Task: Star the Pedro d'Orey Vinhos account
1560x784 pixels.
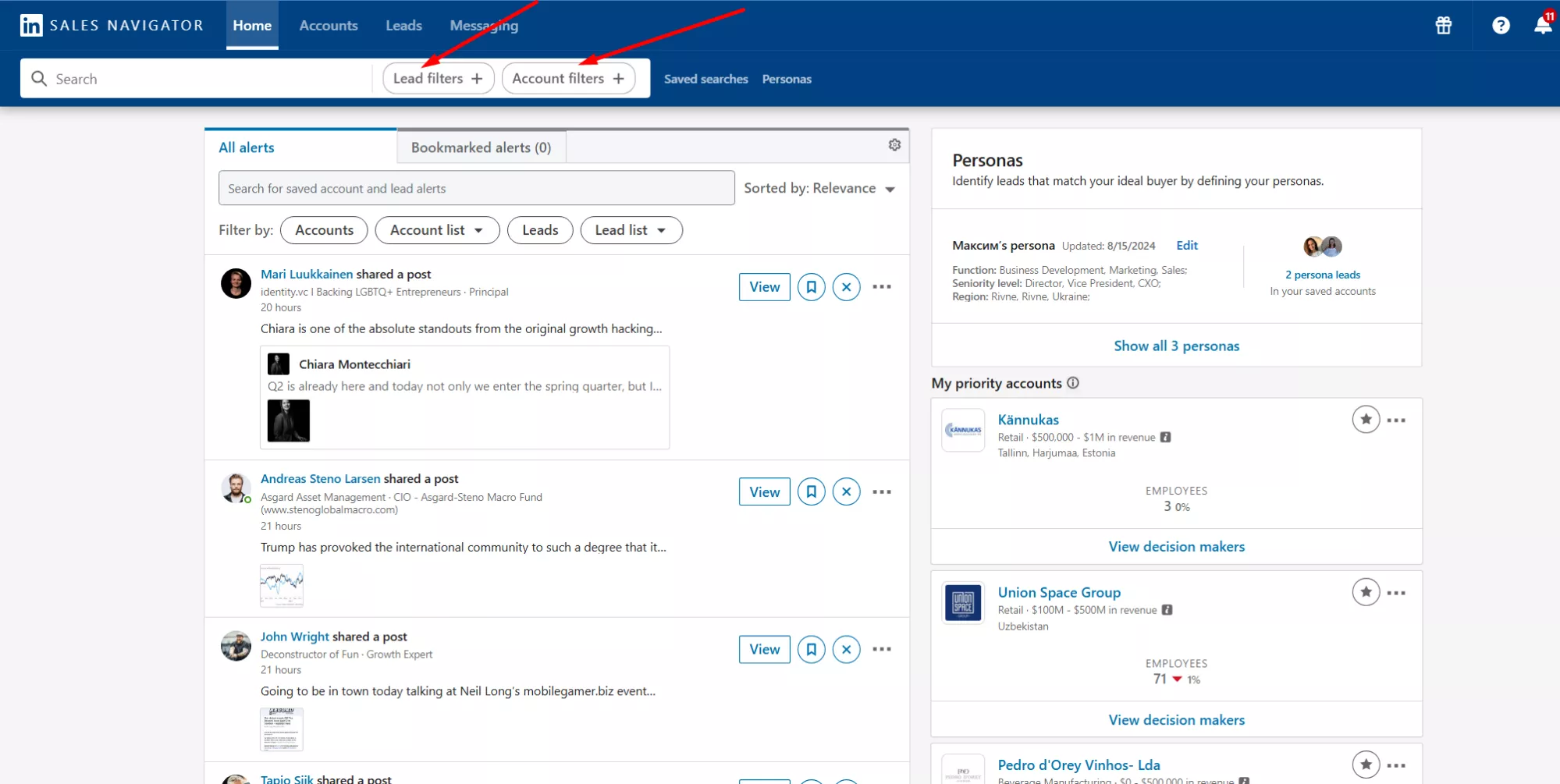Action: pos(1366,764)
